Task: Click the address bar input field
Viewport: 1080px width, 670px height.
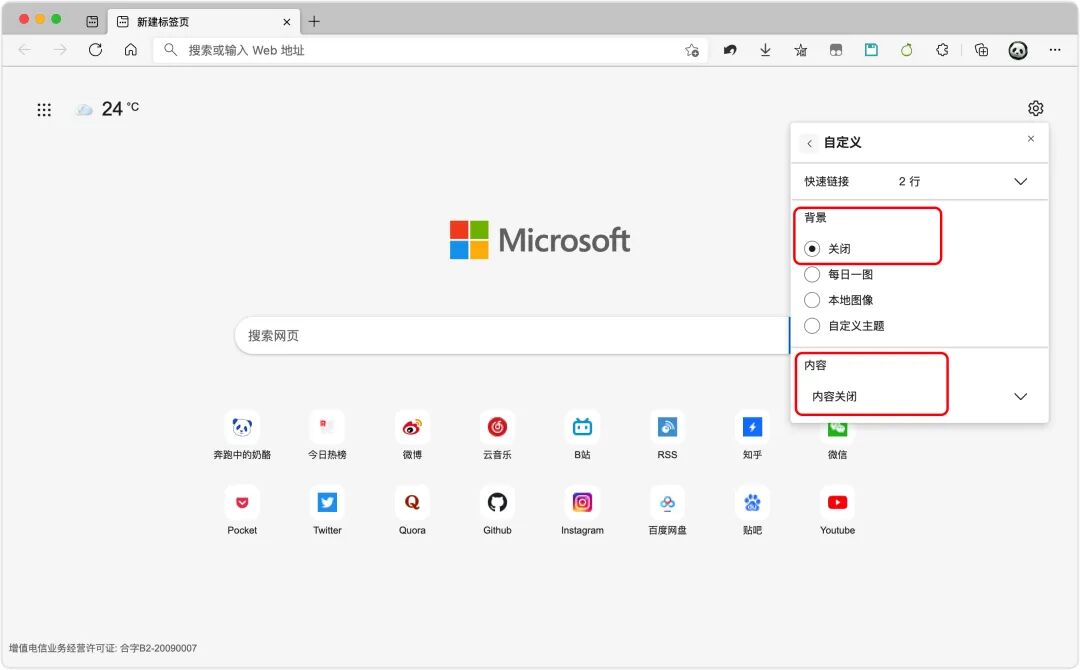Action: tap(430, 50)
